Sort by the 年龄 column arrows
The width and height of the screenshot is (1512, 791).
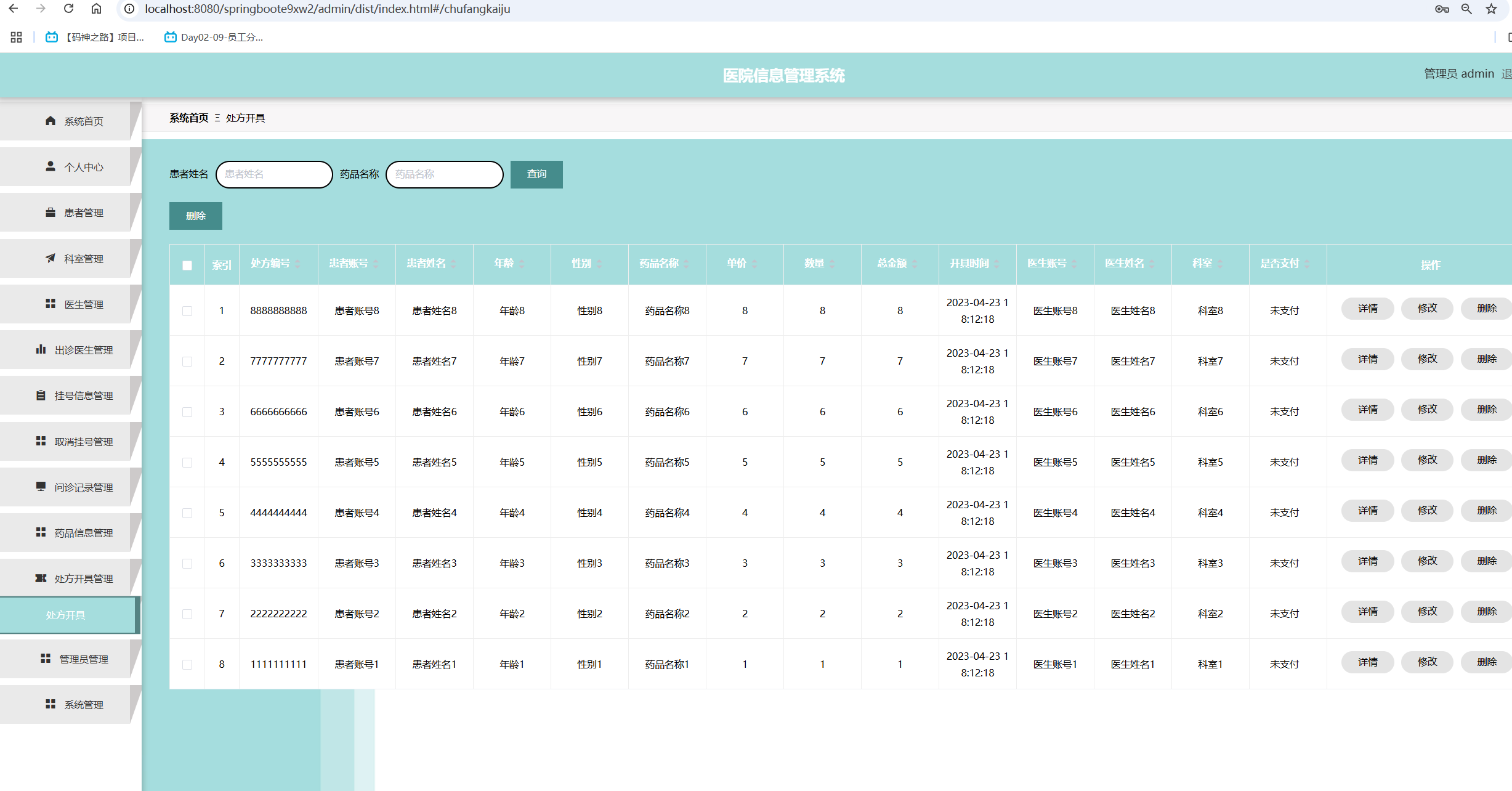point(522,264)
